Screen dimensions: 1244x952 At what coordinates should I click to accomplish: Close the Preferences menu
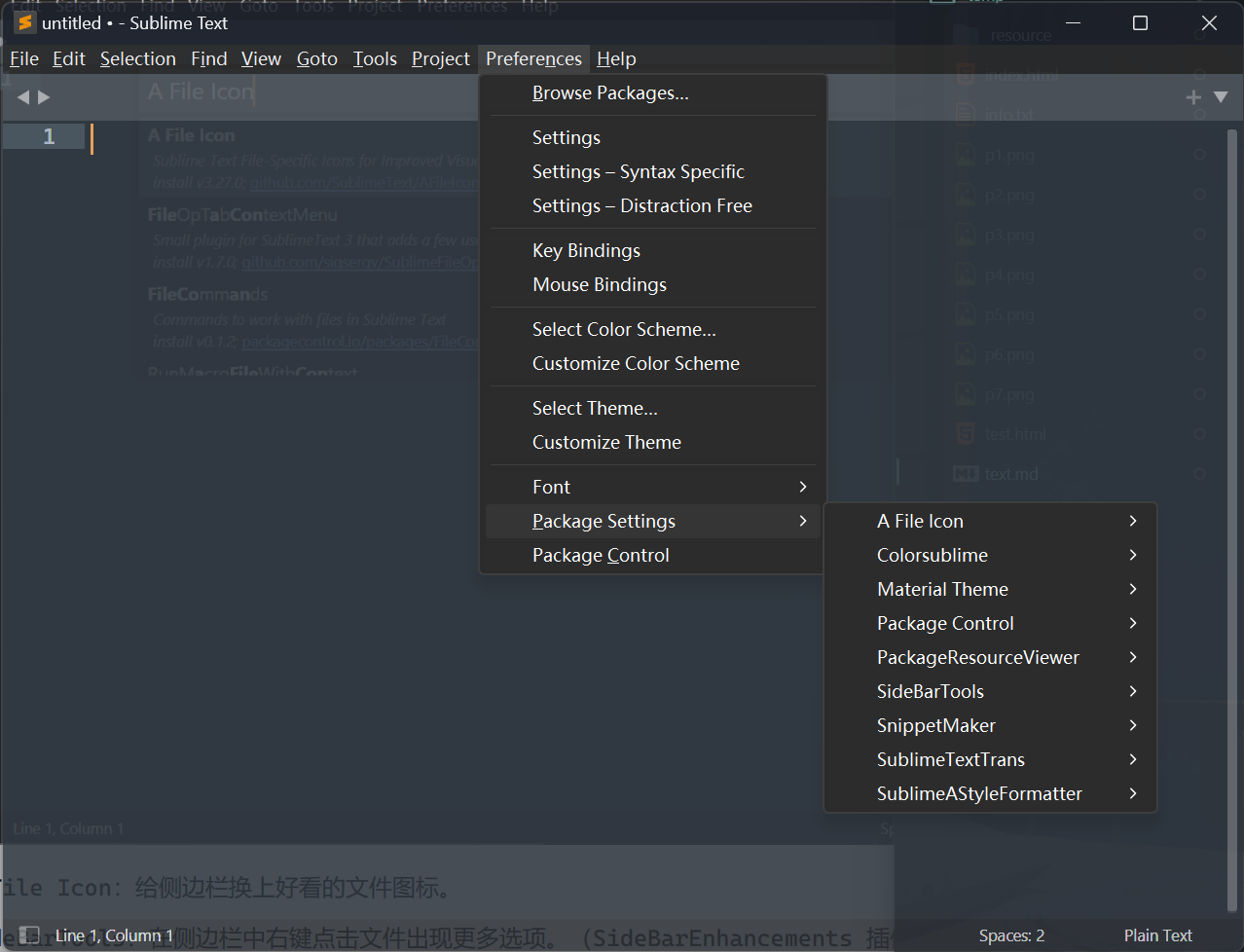pyautogui.click(x=534, y=59)
